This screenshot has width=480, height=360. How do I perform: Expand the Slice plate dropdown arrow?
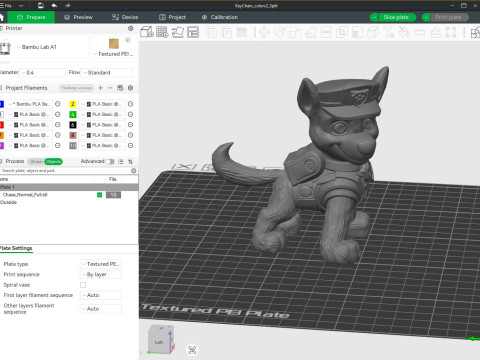click(x=374, y=17)
